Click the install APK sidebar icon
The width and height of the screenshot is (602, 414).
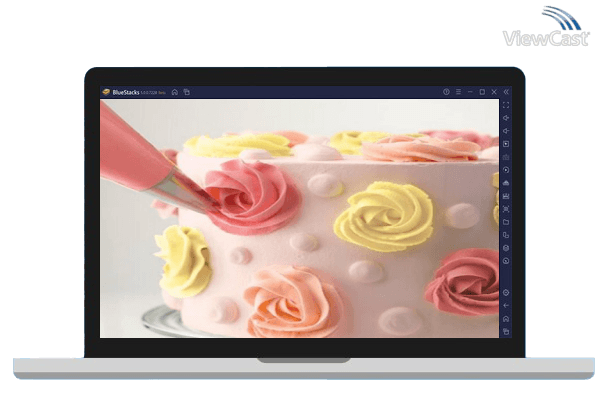click(x=506, y=183)
